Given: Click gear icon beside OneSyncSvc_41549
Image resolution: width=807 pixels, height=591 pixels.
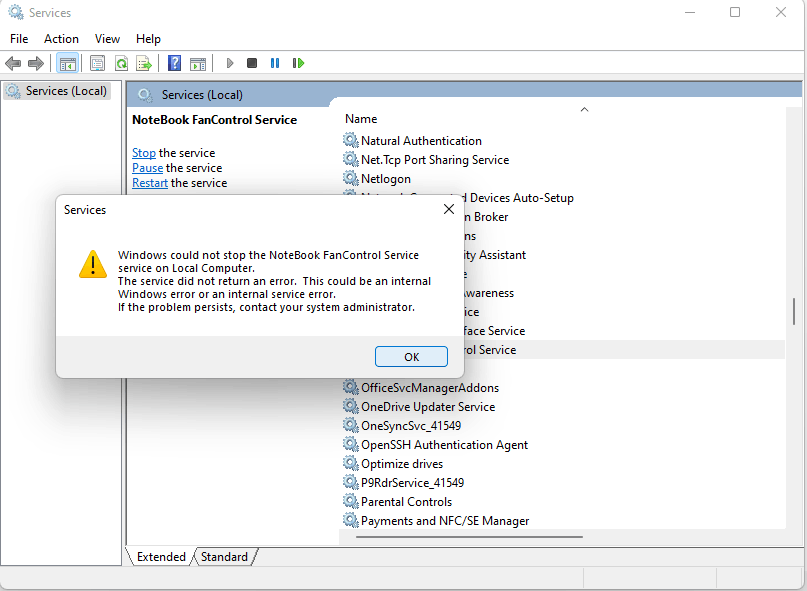Looking at the screenshot, I should [x=350, y=425].
